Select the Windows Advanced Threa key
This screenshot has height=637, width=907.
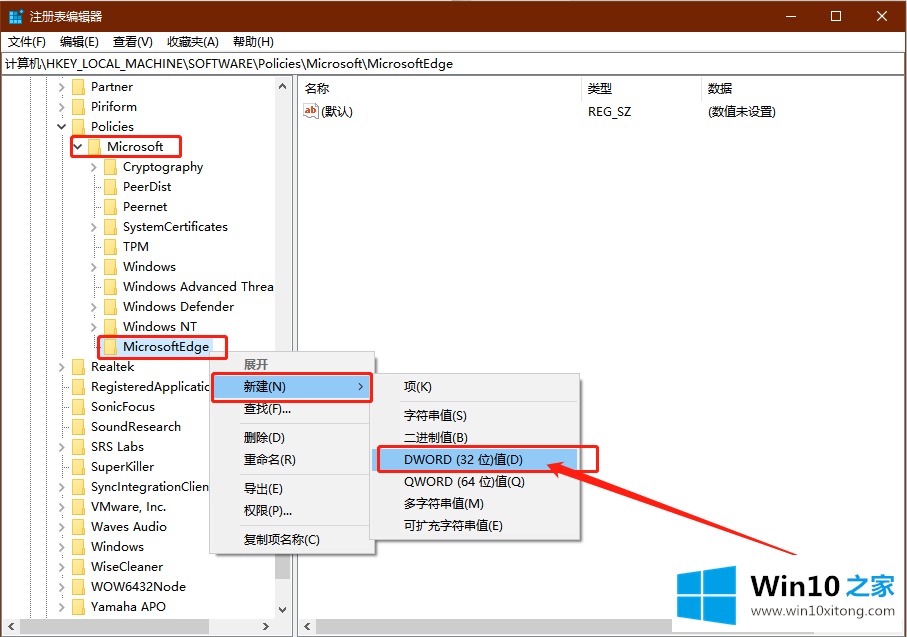click(198, 287)
